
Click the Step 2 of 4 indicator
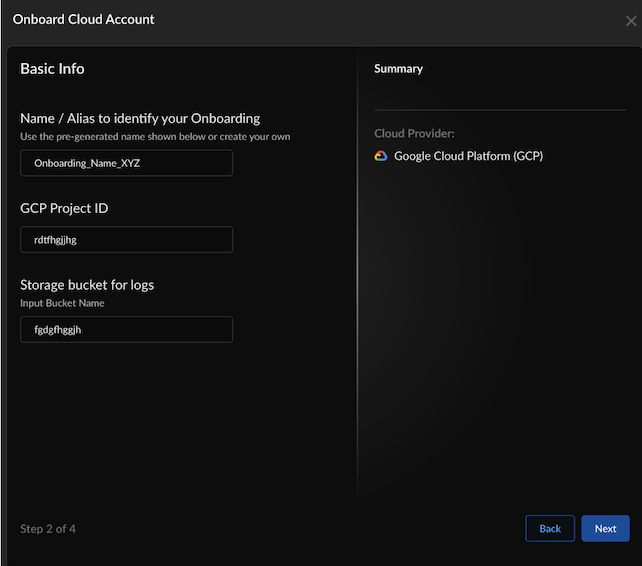click(48, 528)
